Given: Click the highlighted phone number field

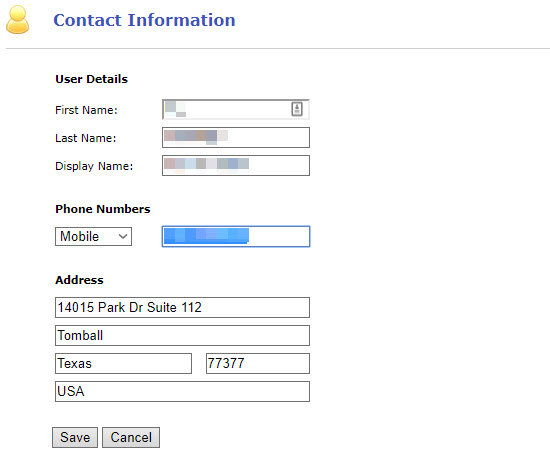Looking at the screenshot, I should 236,236.
